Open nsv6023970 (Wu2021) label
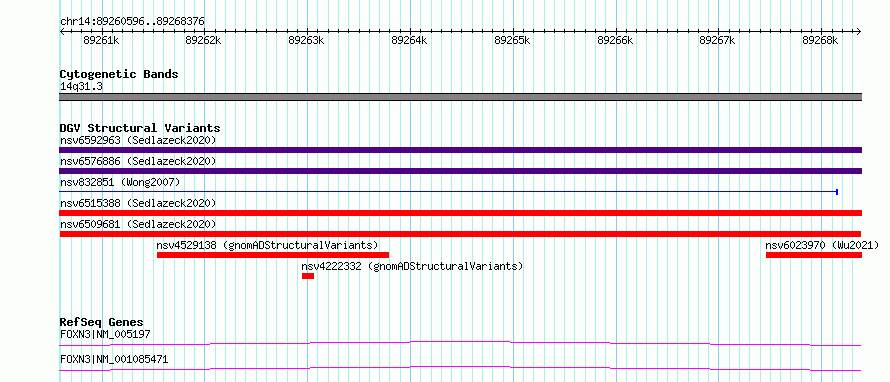This screenshot has height=382, width=890. click(822, 245)
